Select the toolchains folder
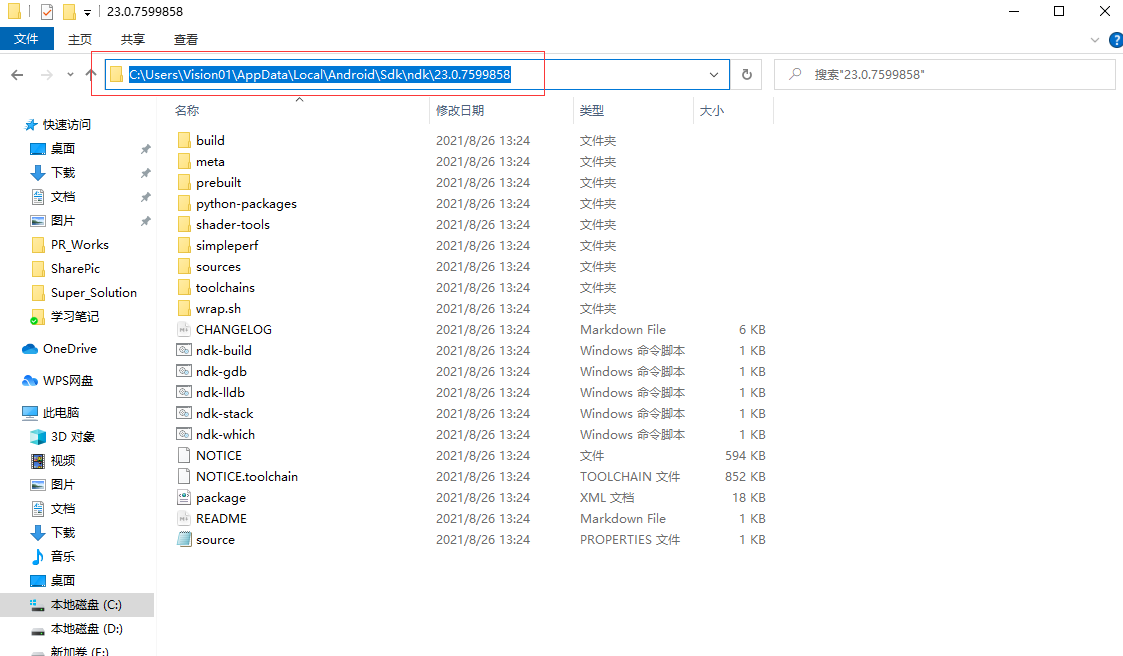 click(x=225, y=287)
